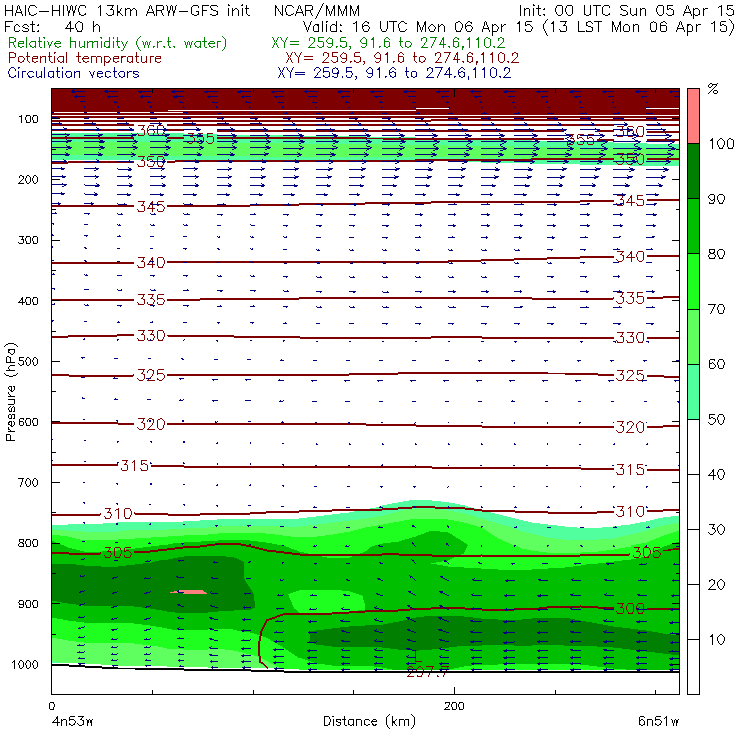The width and height of the screenshot is (740, 740).
Task: Click the blue 'Circulation vectors' legend label
Action: (x=74, y=73)
